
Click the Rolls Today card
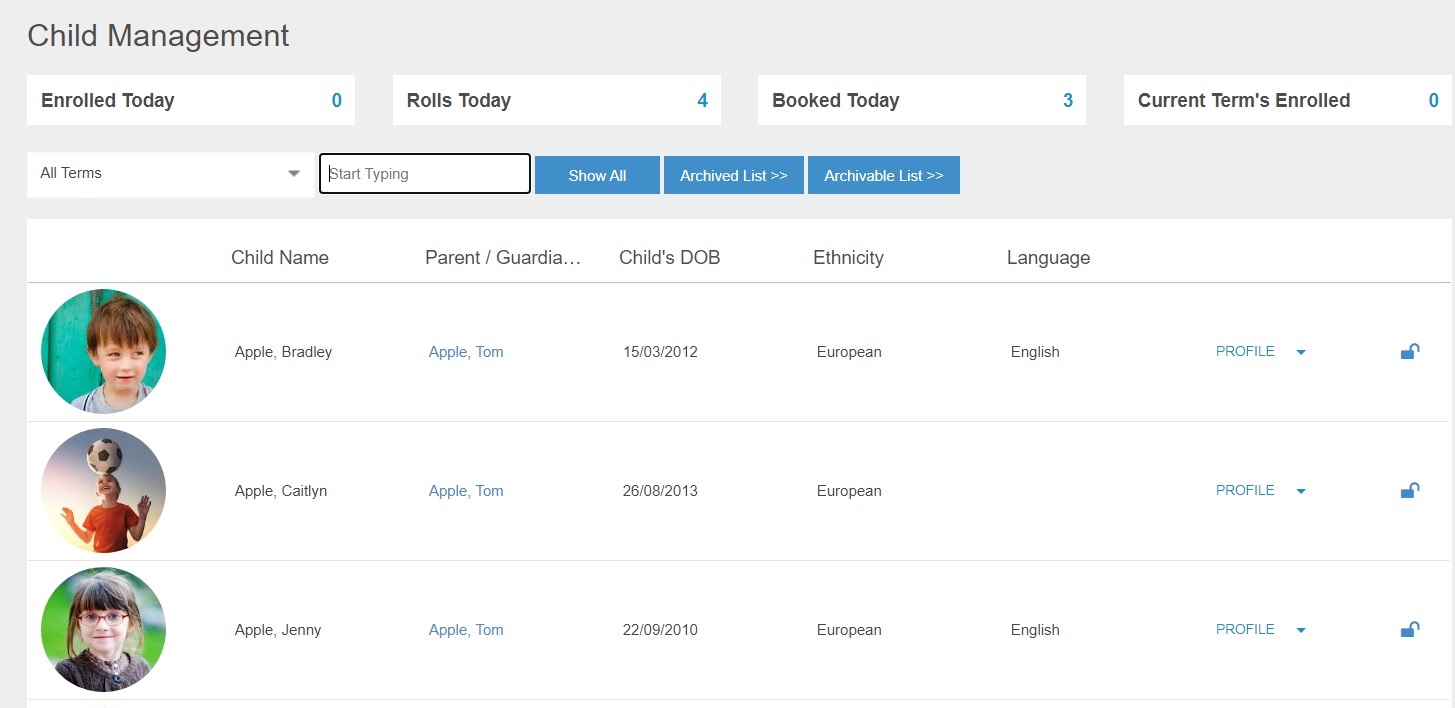pyautogui.click(x=557, y=100)
